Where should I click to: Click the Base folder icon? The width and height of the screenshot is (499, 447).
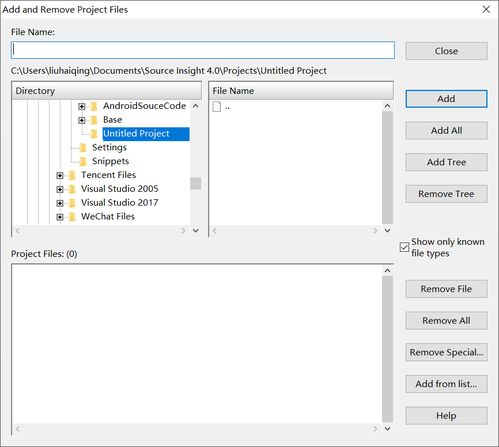click(94, 120)
